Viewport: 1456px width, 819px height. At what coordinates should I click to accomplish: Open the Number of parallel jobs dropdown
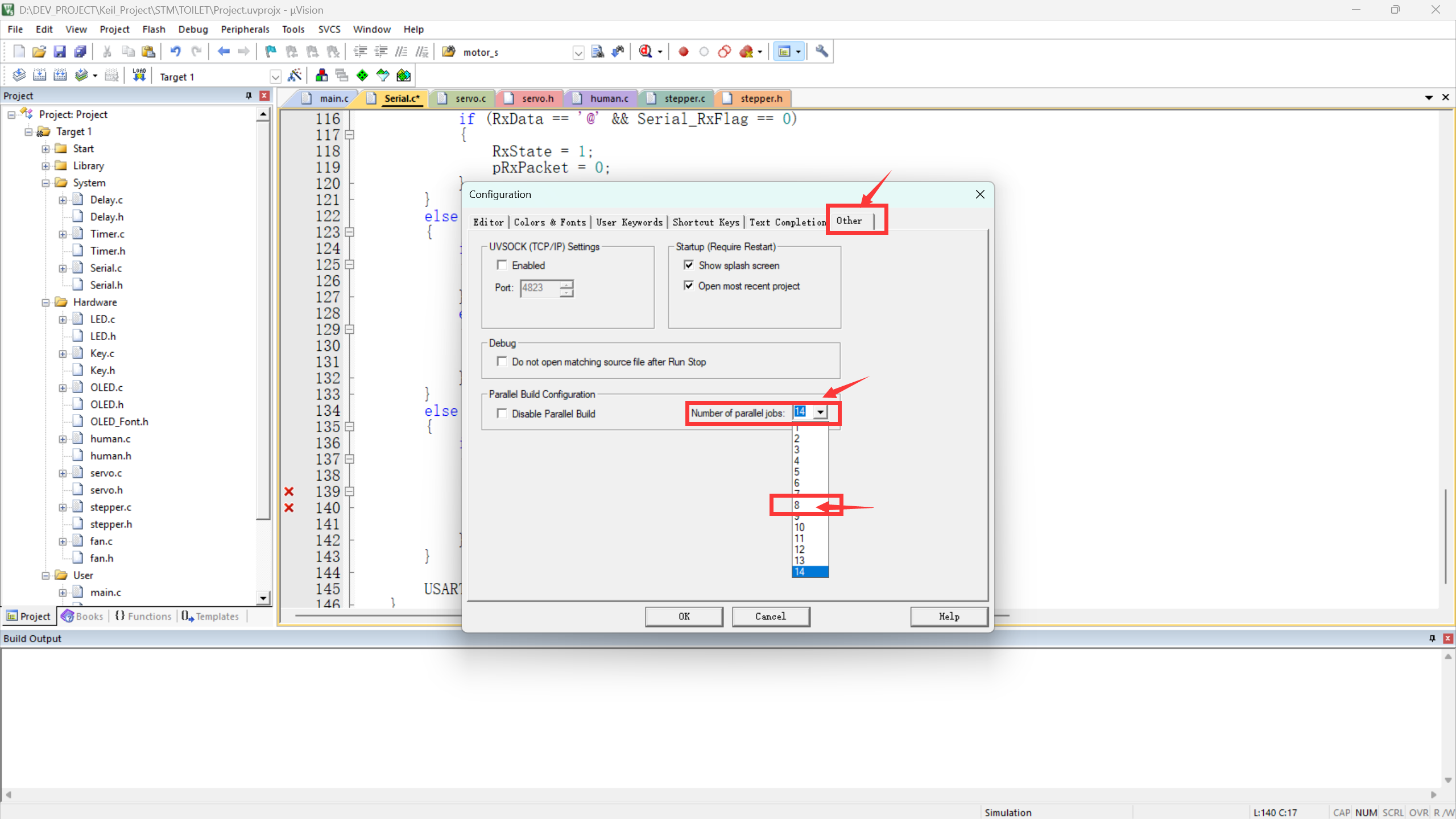point(820,412)
